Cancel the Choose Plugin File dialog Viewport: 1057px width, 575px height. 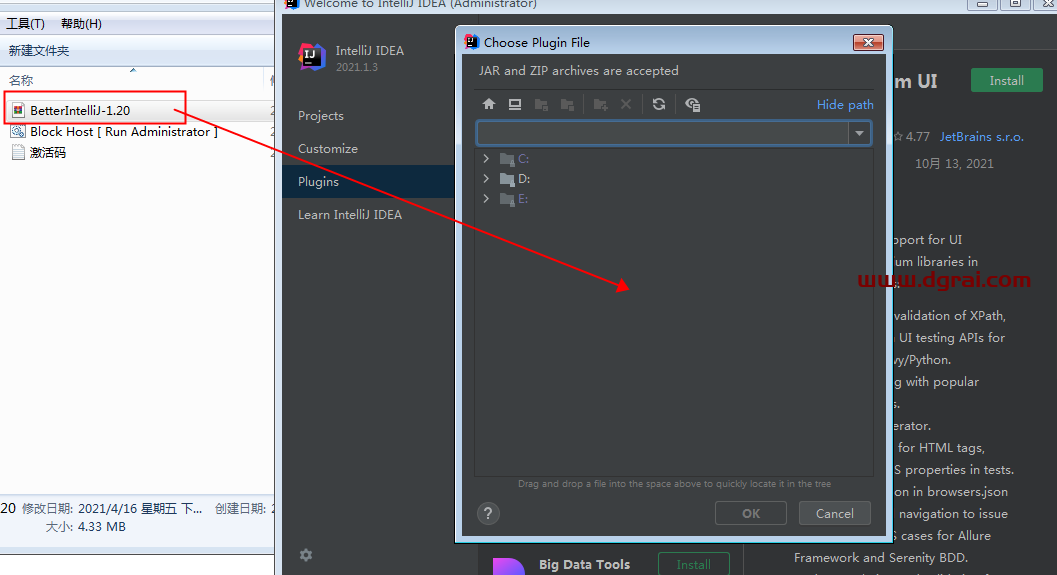[x=835, y=514]
